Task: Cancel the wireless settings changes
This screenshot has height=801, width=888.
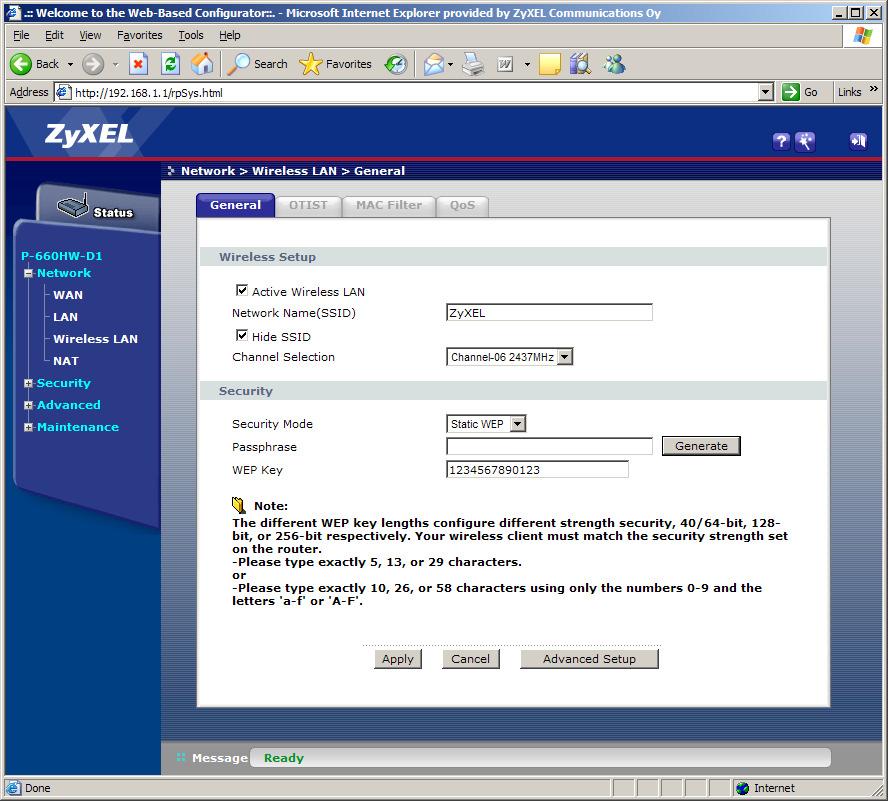Action: pos(471,659)
